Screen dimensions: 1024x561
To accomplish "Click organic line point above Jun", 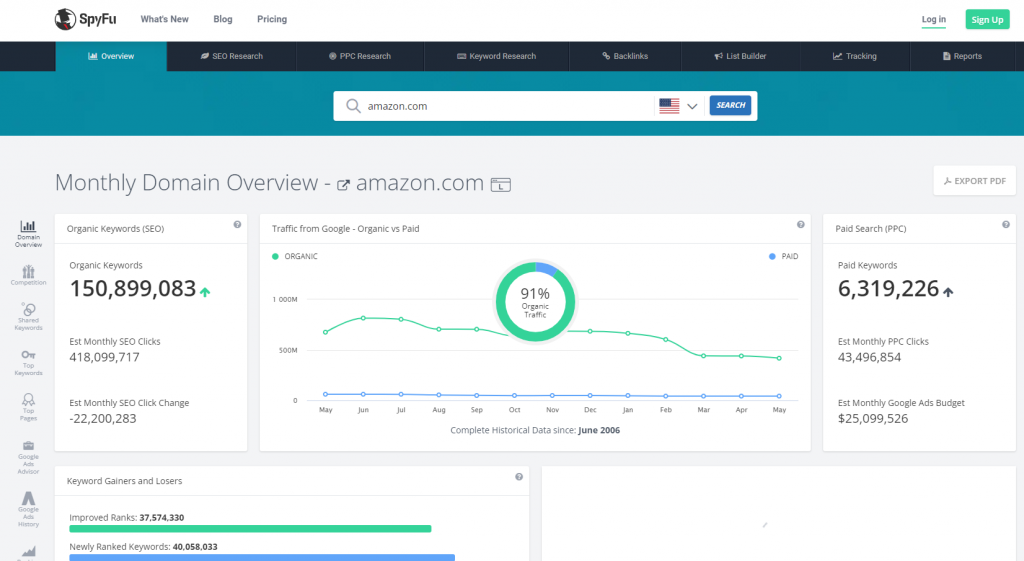I will tap(363, 318).
